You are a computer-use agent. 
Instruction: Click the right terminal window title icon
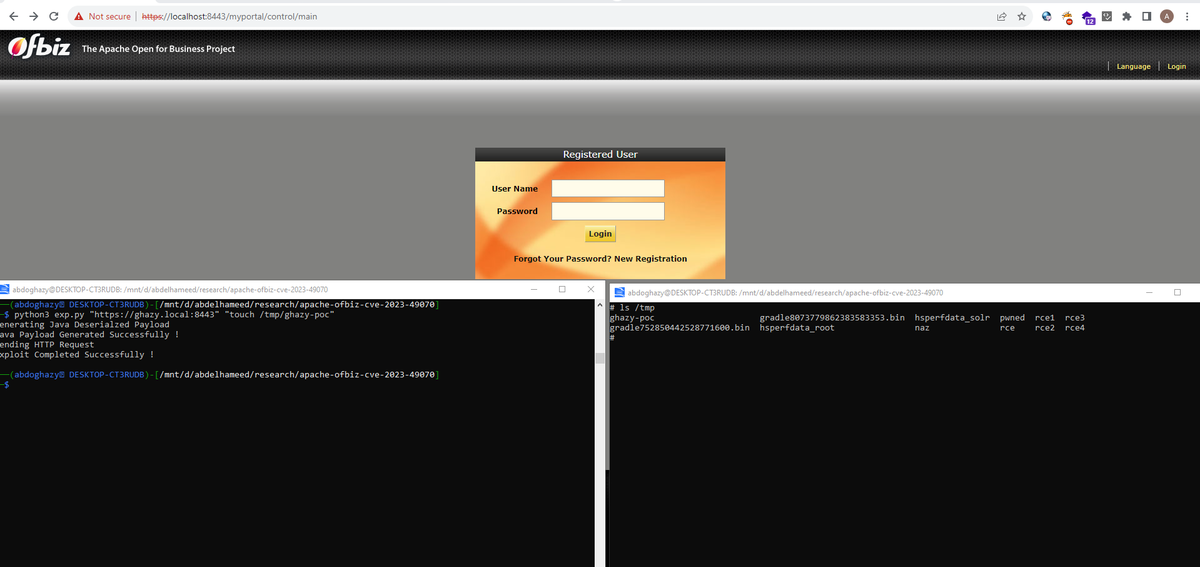[x=620, y=292]
